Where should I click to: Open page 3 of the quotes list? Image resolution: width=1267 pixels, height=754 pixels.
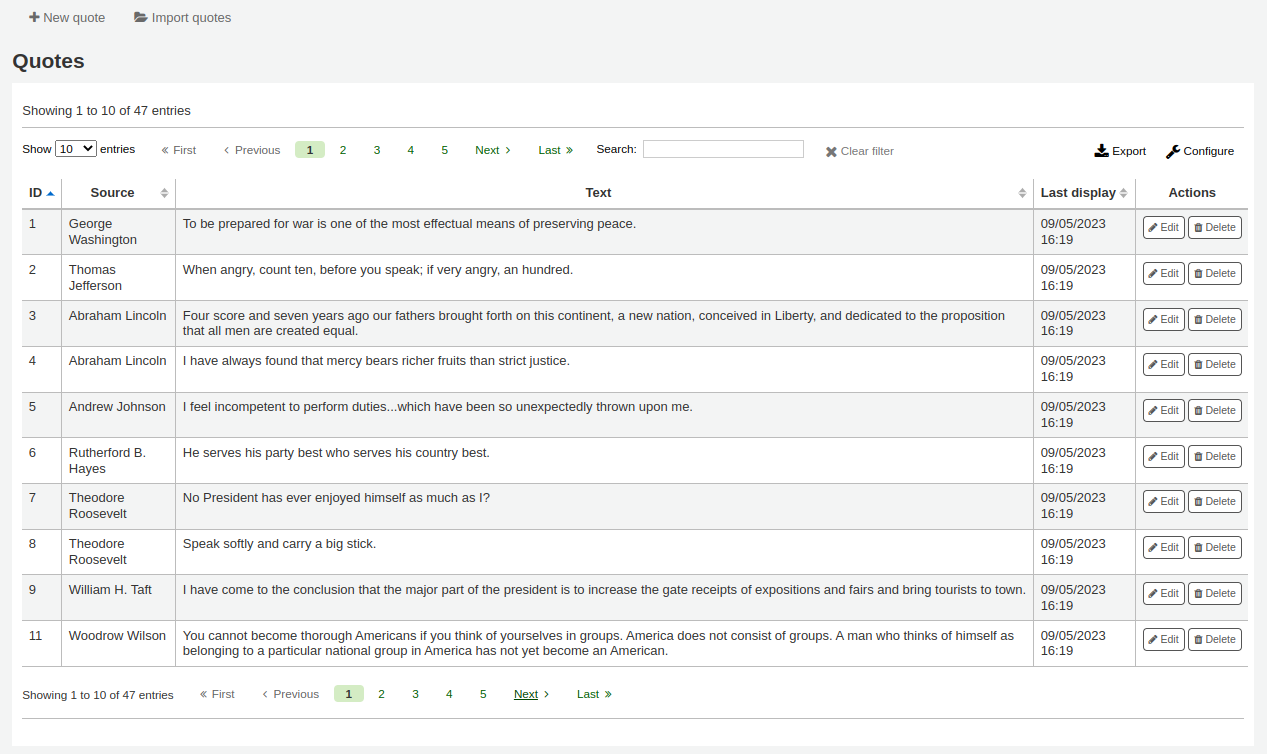pyautogui.click(x=377, y=149)
